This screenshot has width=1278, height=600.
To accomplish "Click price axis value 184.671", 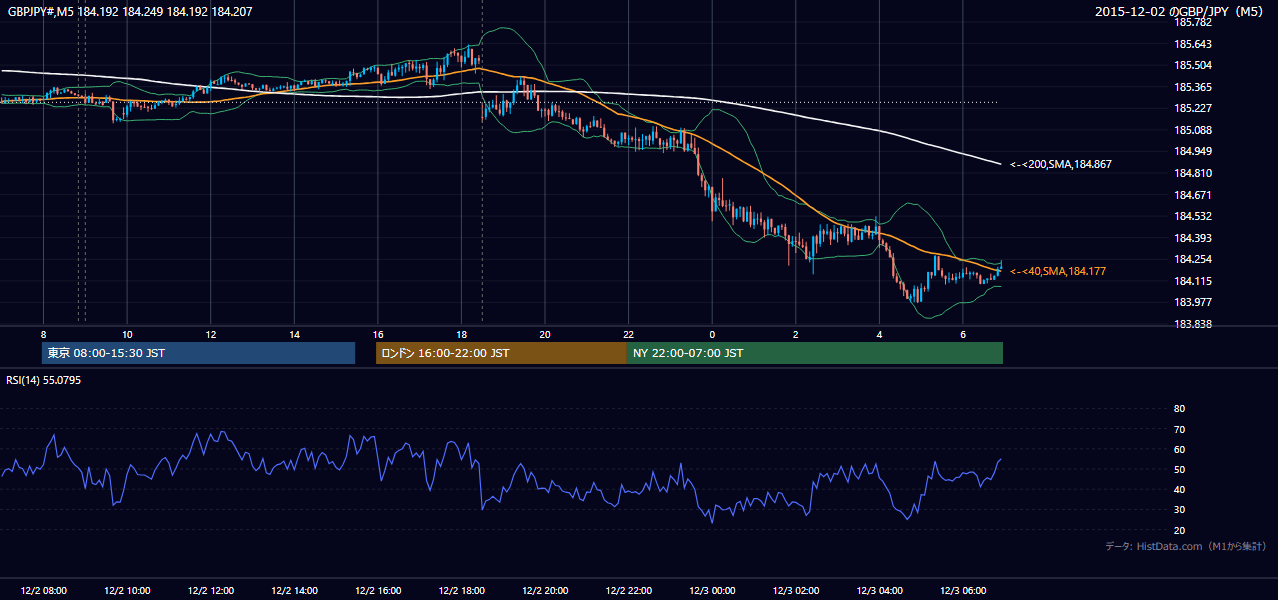I will [1193, 195].
